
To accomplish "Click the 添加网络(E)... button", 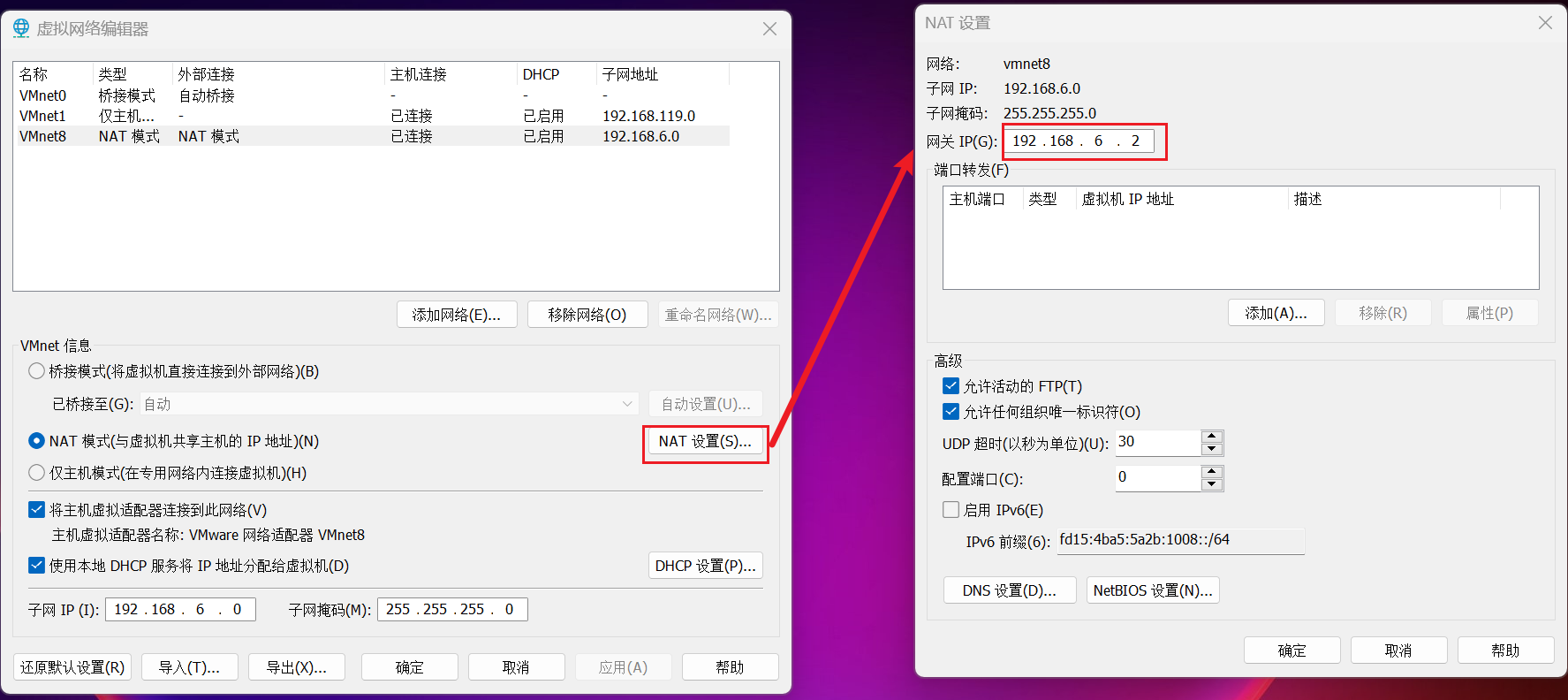I will point(456,315).
